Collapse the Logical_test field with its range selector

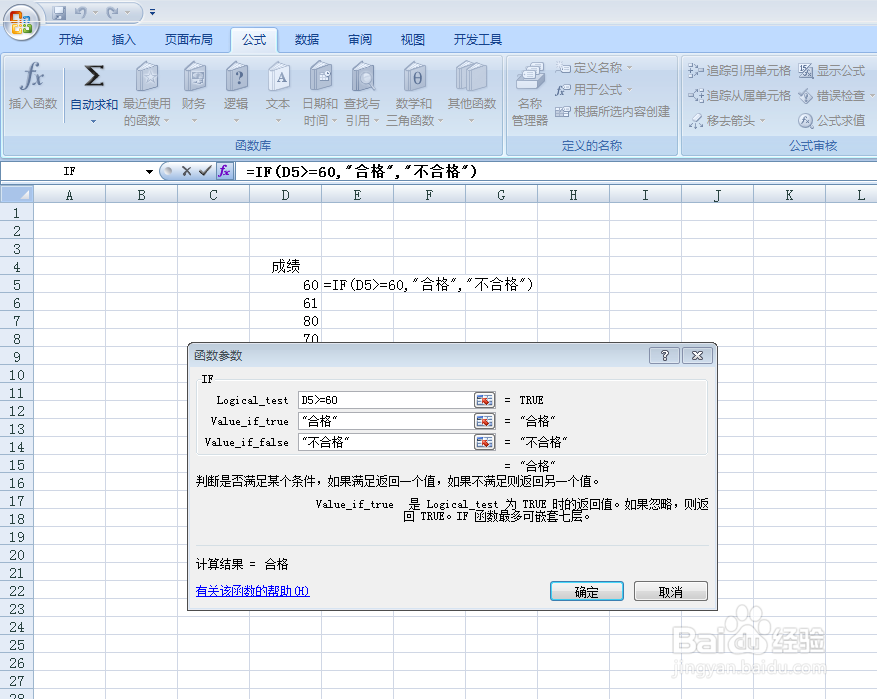[485, 399]
